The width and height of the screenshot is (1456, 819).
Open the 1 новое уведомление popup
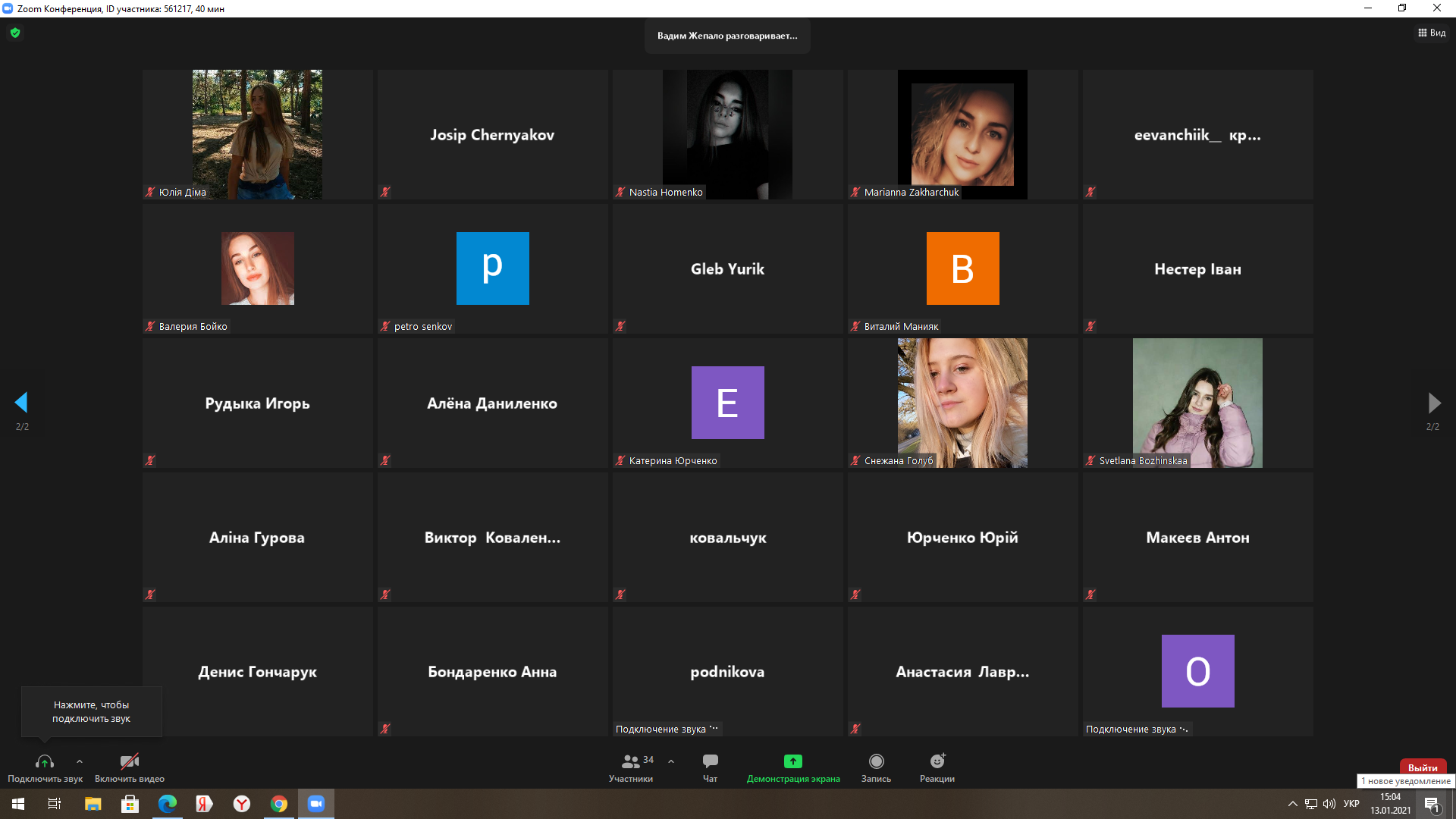point(1406,781)
